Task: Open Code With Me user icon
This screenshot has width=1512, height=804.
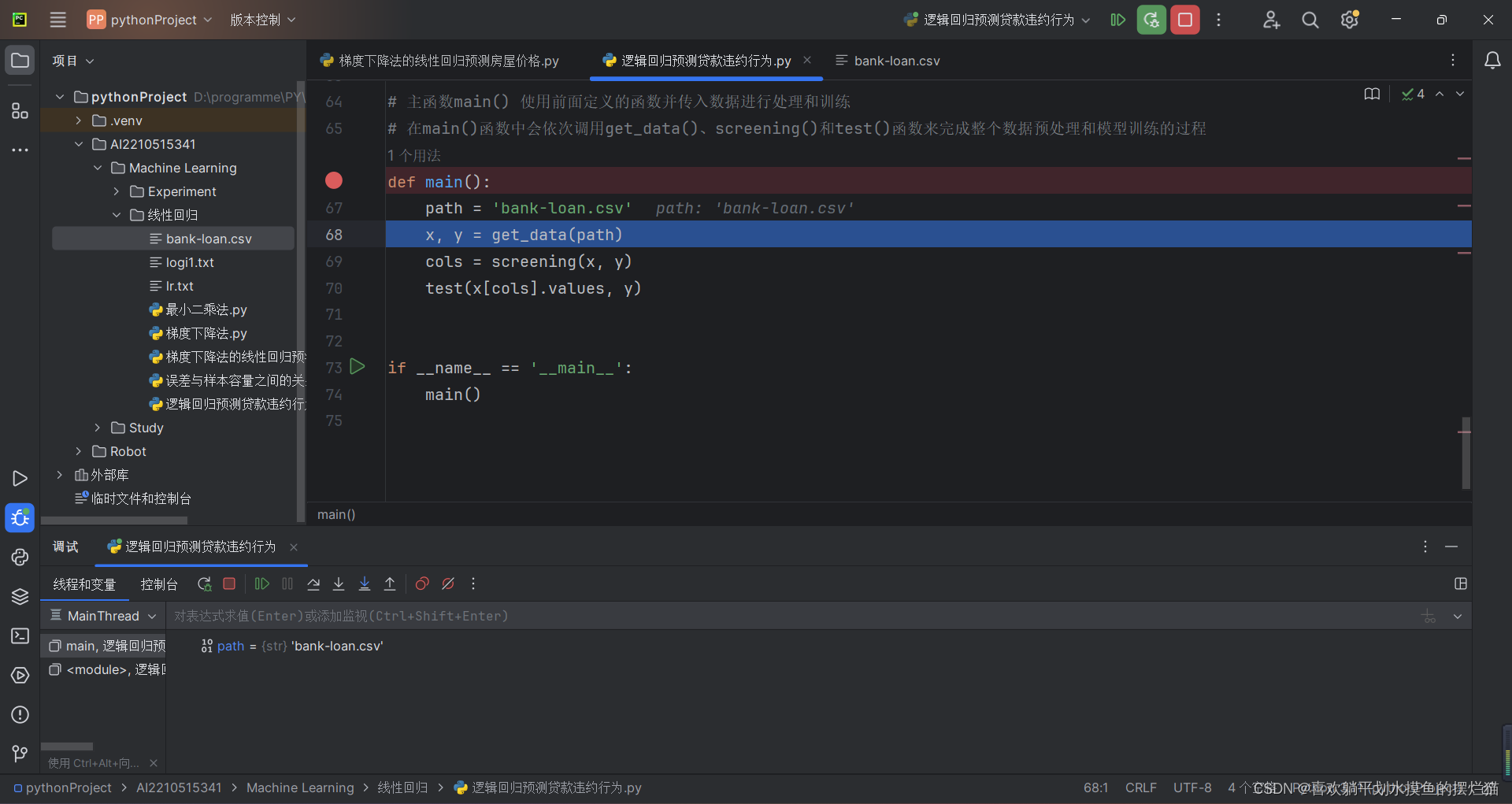Action: 1271,20
